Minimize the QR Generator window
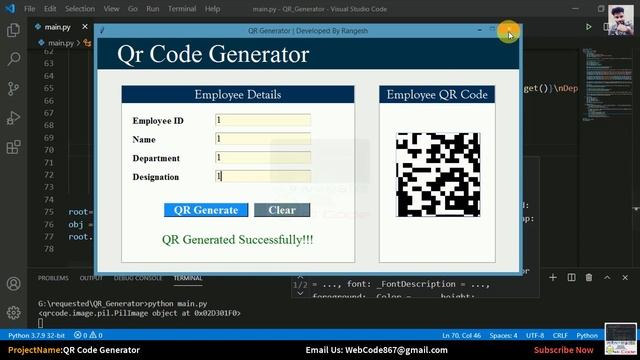Screen dimensions: 640x360 coord(480,30)
